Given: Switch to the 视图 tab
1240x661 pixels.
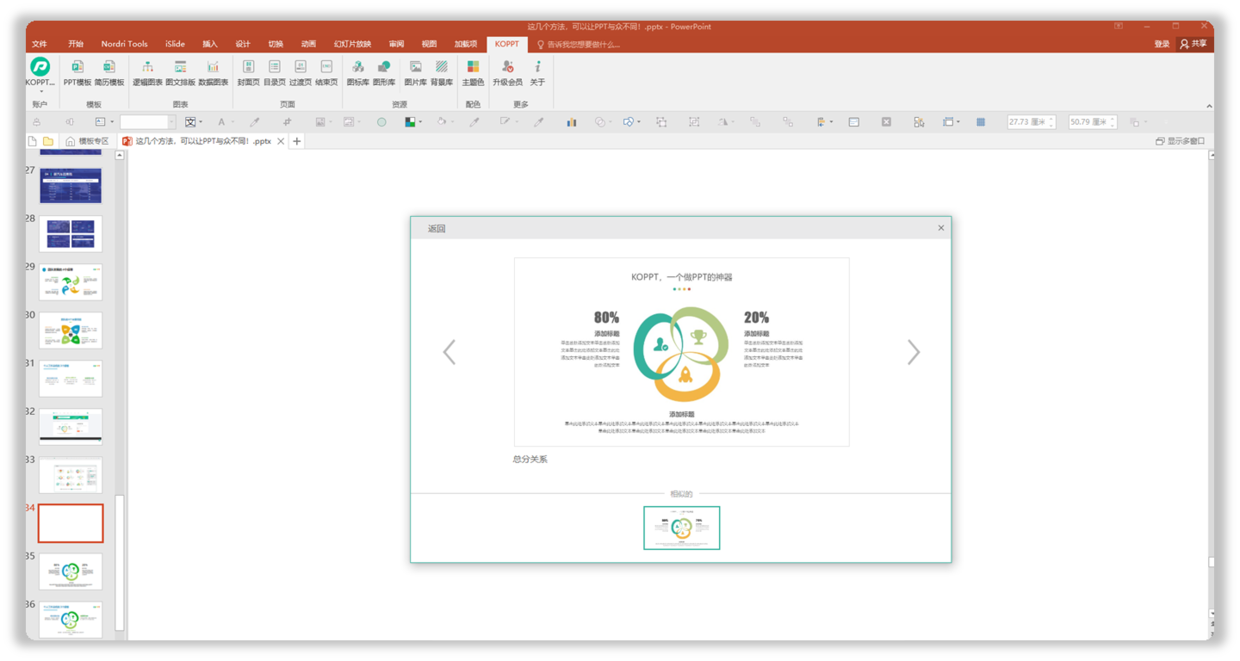Looking at the screenshot, I should (429, 44).
